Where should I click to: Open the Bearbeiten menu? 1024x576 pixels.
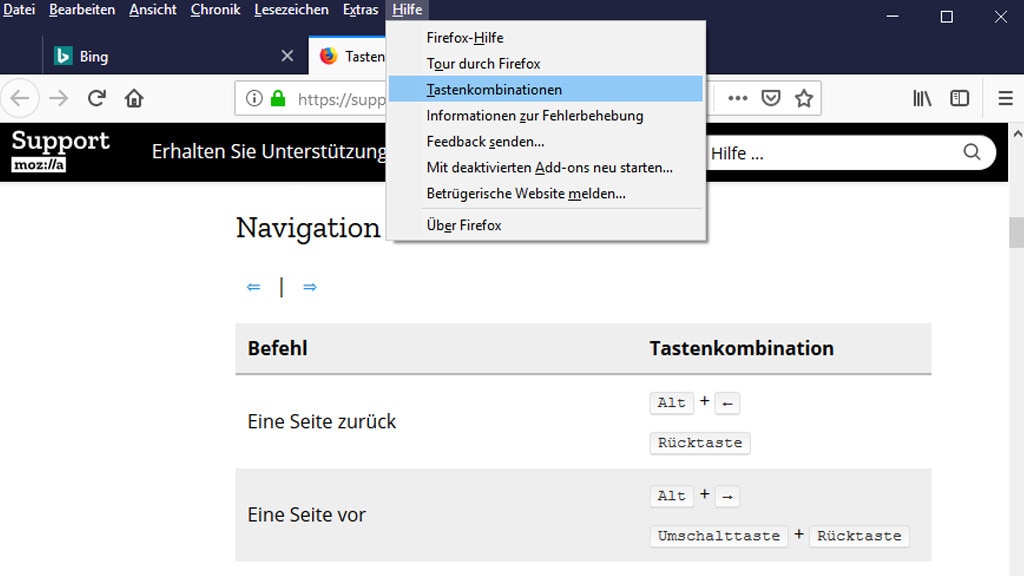click(x=82, y=10)
